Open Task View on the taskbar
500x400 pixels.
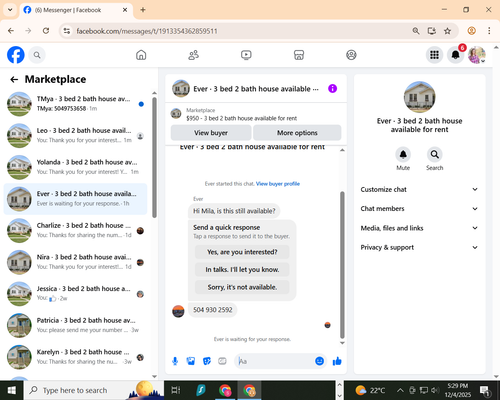coord(176,390)
